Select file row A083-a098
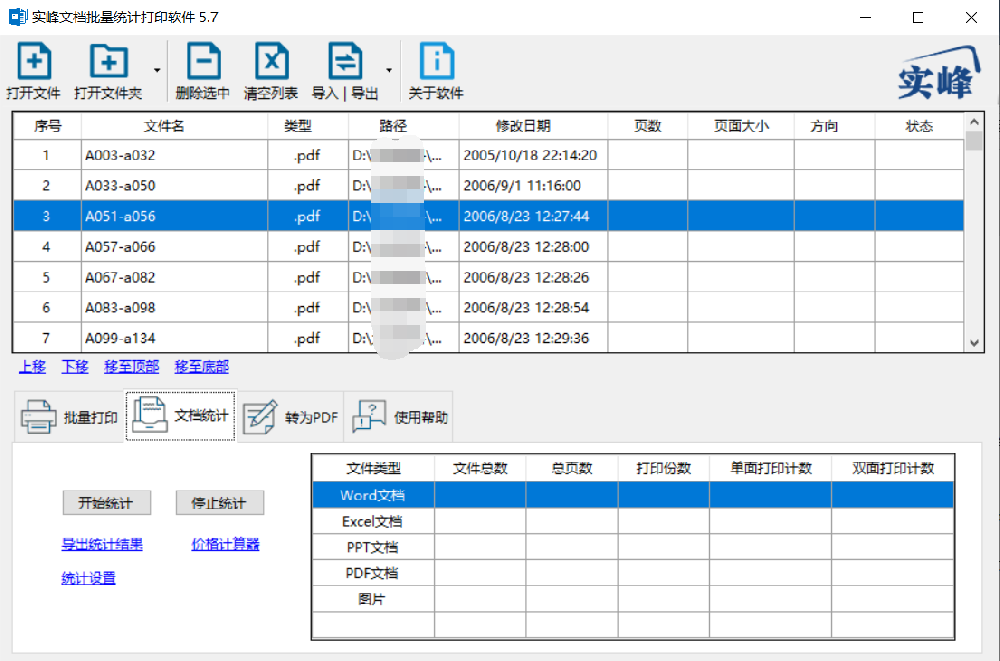 [489, 308]
